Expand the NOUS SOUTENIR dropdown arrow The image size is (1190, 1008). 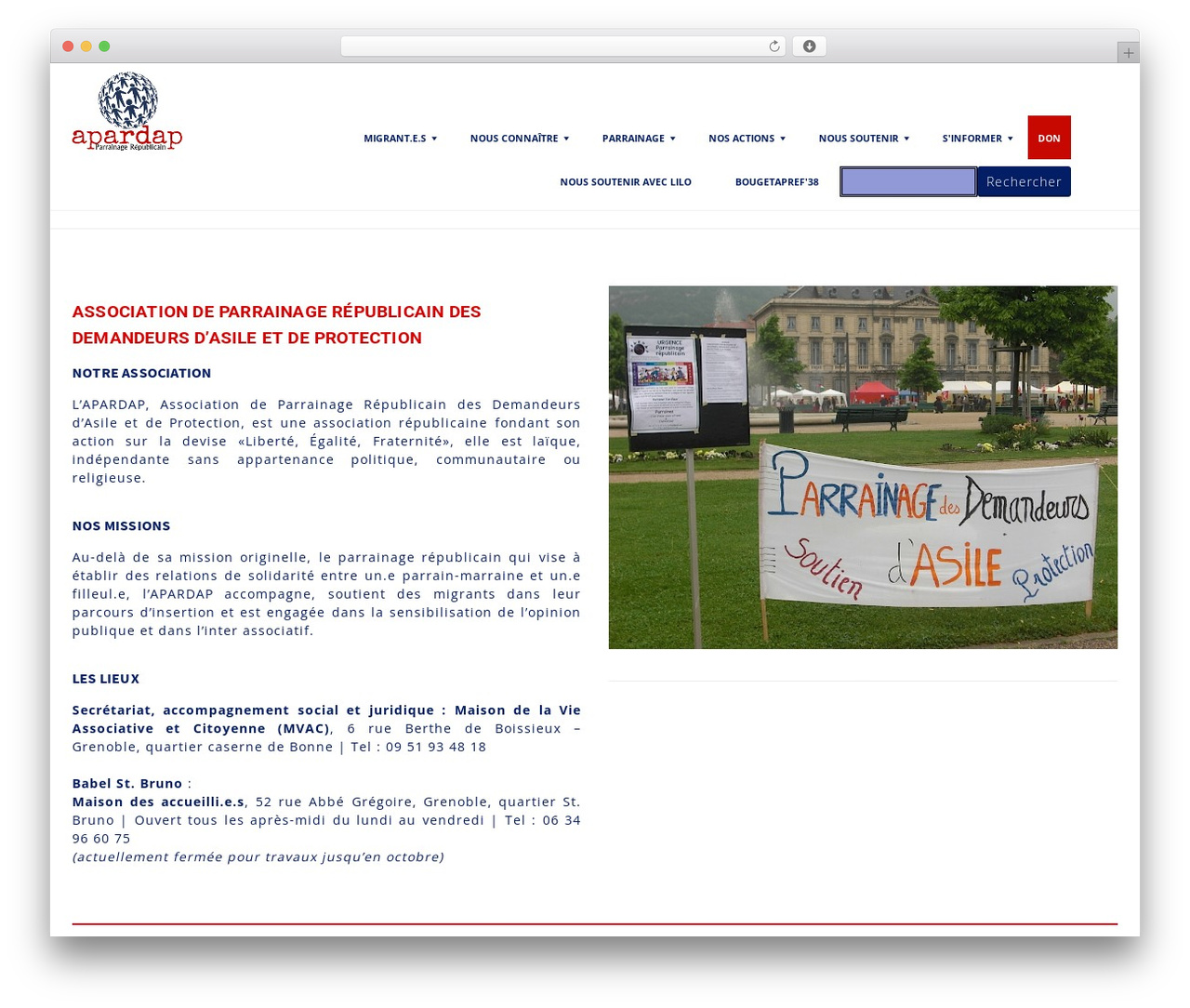(906, 139)
